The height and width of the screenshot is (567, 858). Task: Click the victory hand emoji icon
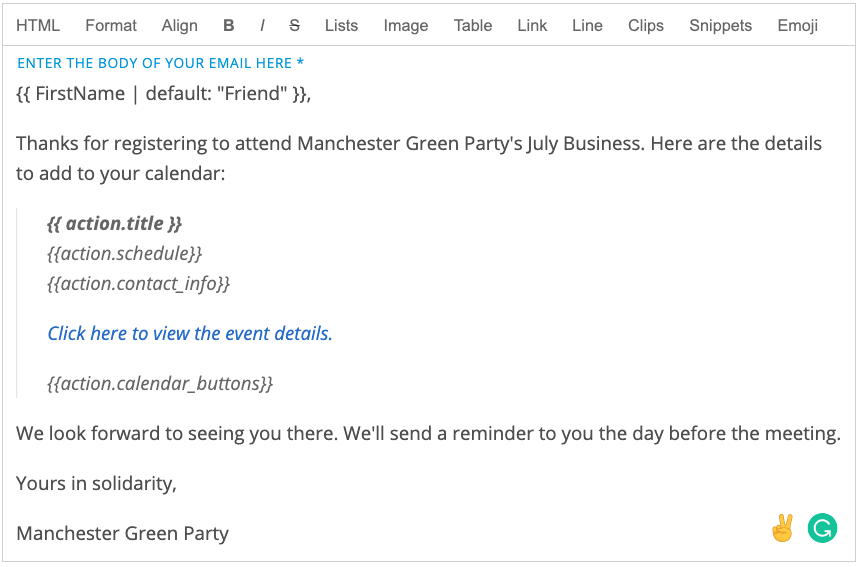pos(782,528)
